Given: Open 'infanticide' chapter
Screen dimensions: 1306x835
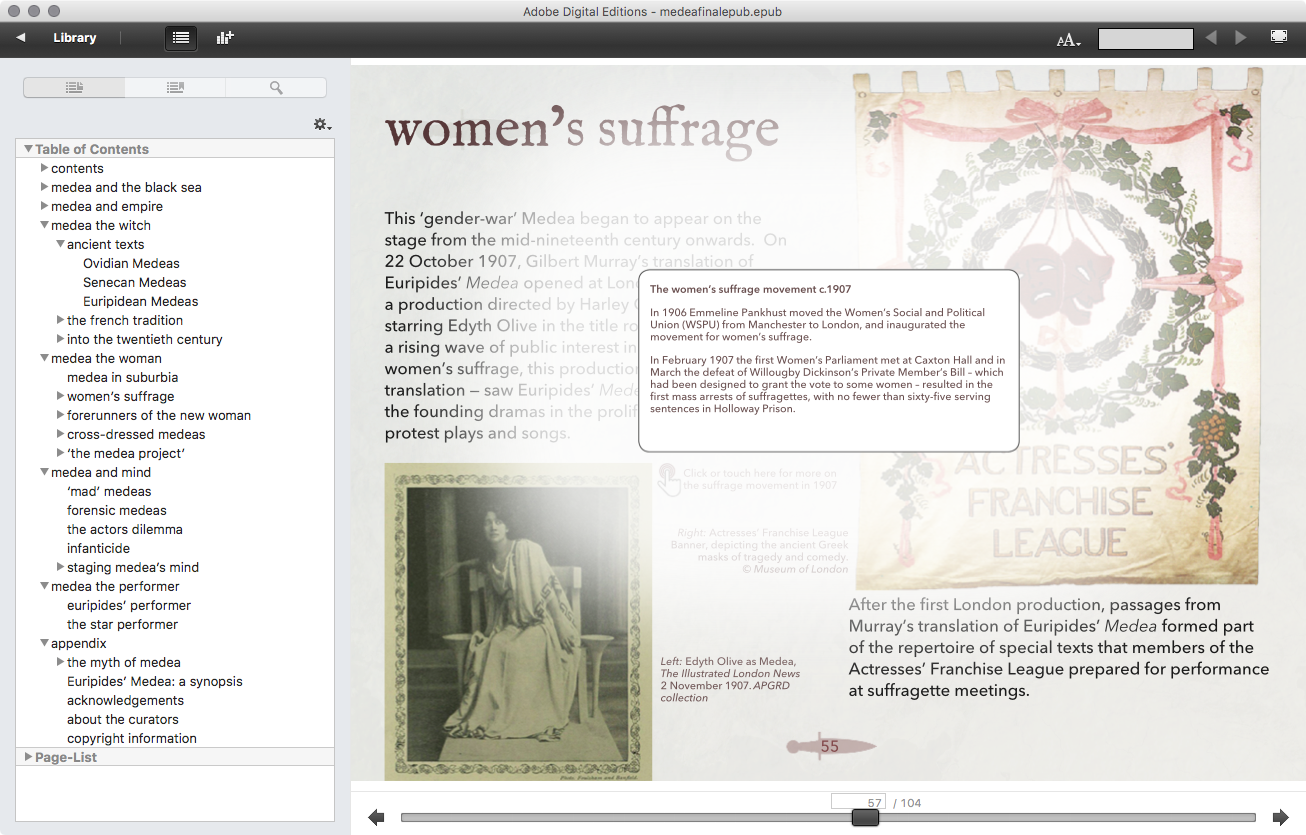Looking at the screenshot, I should tap(98, 548).
